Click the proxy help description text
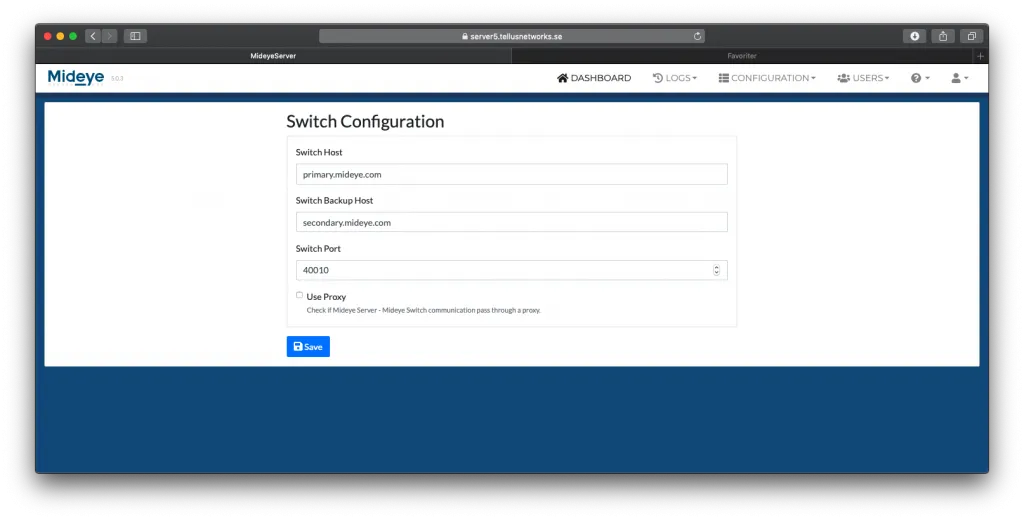 (x=423, y=310)
